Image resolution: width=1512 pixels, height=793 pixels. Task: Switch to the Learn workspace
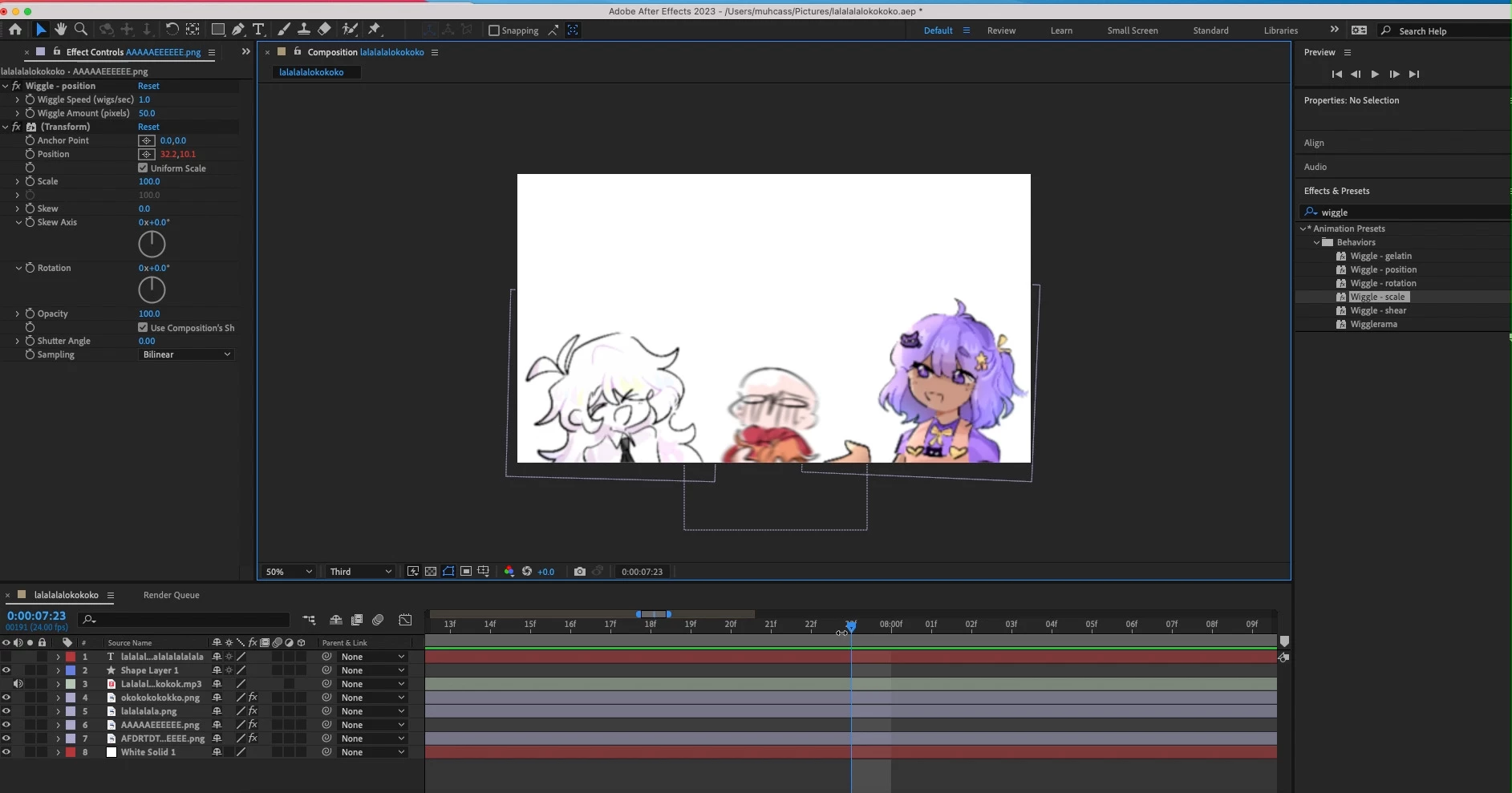(x=1061, y=30)
